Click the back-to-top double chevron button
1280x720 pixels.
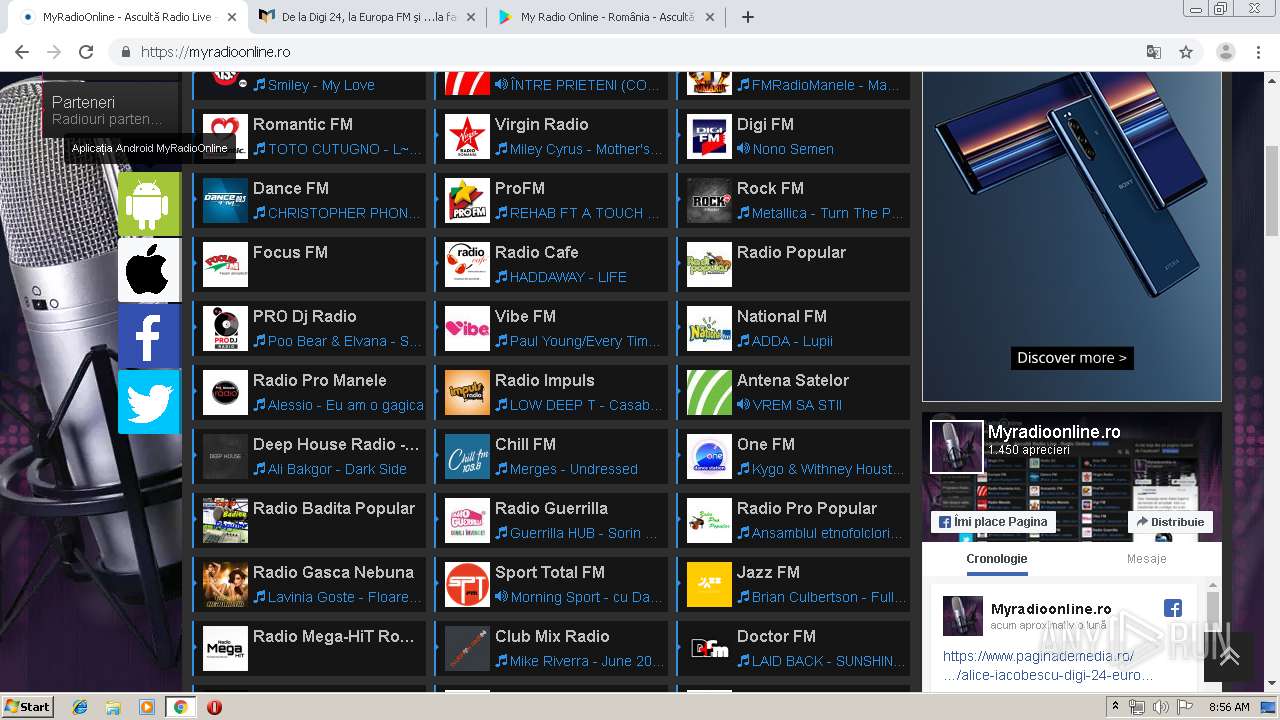pos(1229,656)
